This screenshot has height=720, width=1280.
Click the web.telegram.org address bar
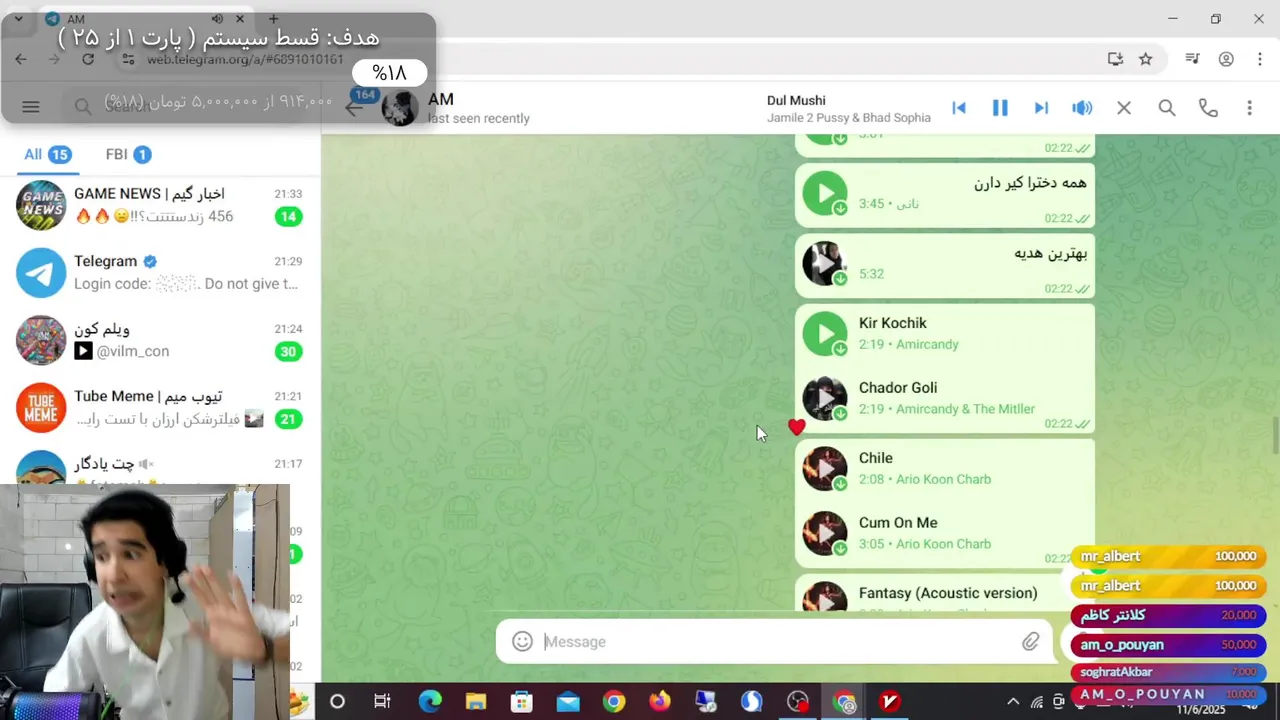245,59
